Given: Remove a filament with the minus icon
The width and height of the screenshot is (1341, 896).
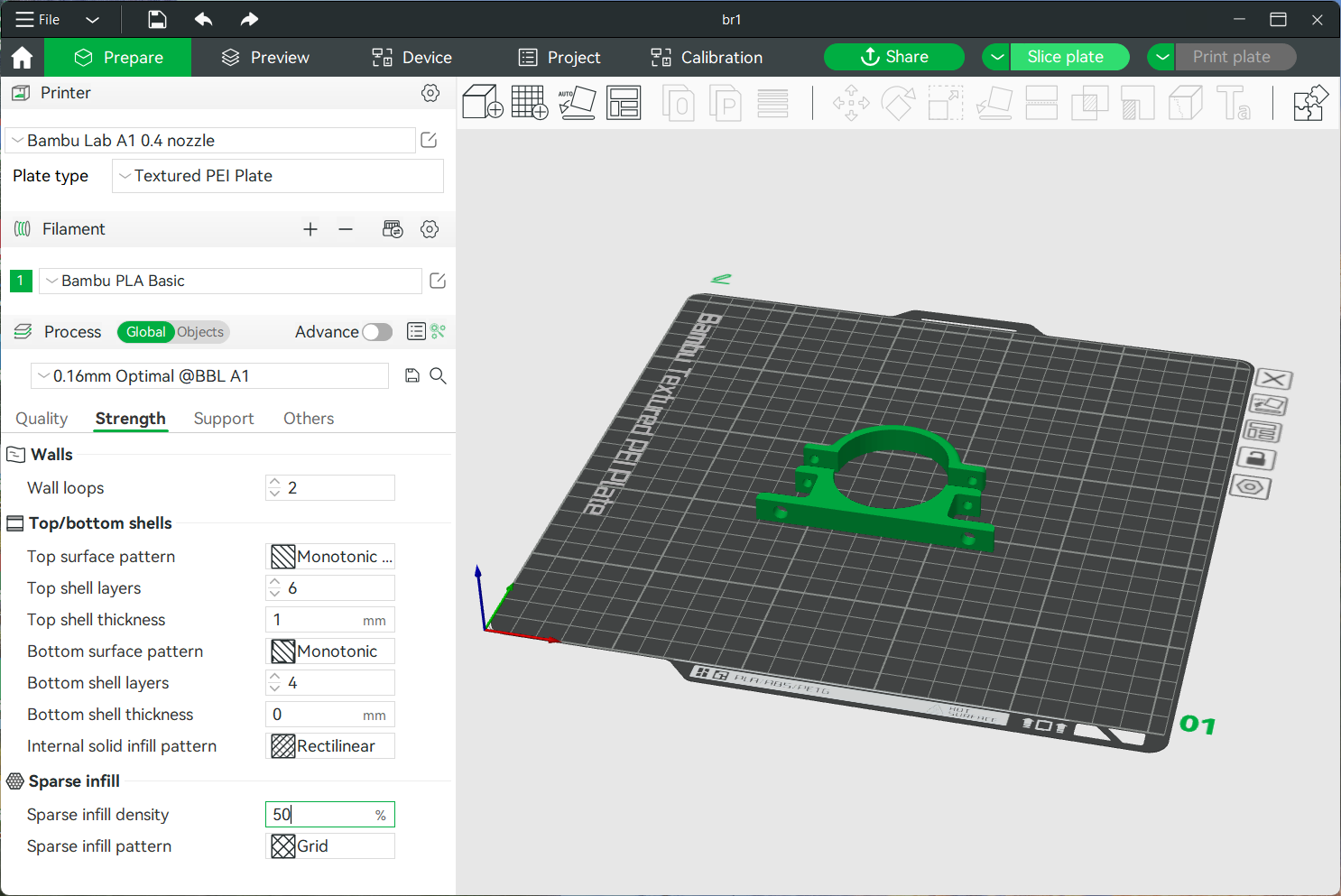Looking at the screenshot, I should (x=346, y=229).
